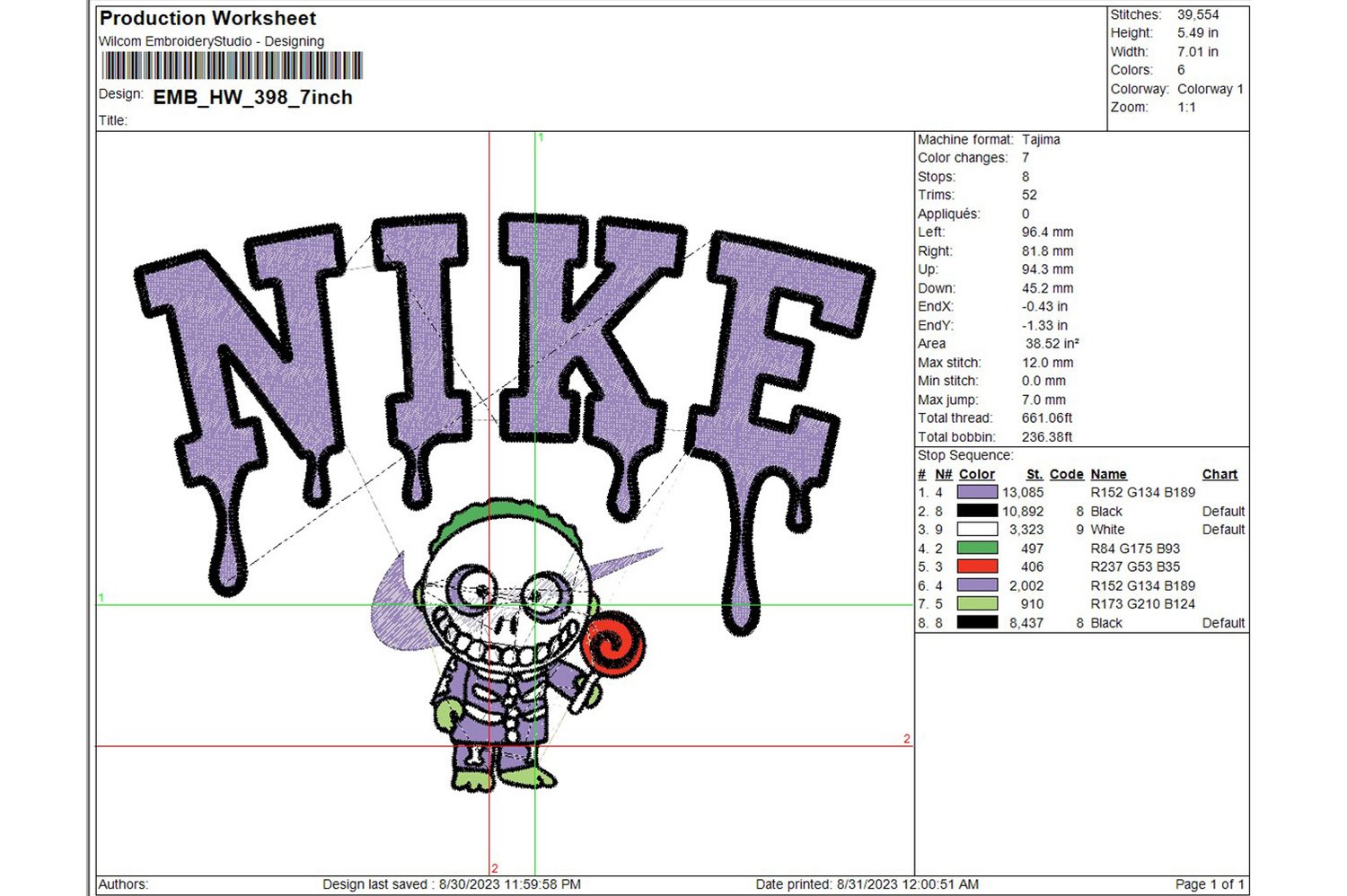This screenshot has height=896, width=1347.
Task: Select the max stitch "12.0 mm"
Action: click(1047, 363)
